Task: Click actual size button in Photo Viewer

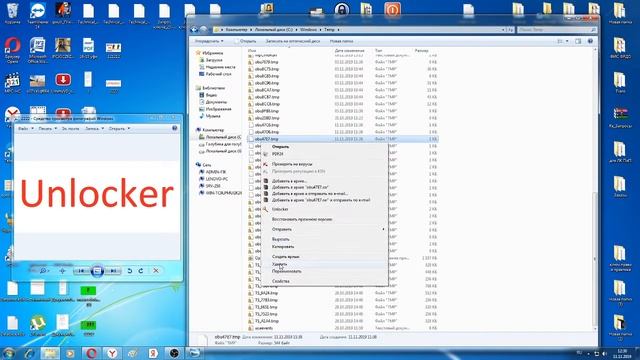Action: click(62, 271)
